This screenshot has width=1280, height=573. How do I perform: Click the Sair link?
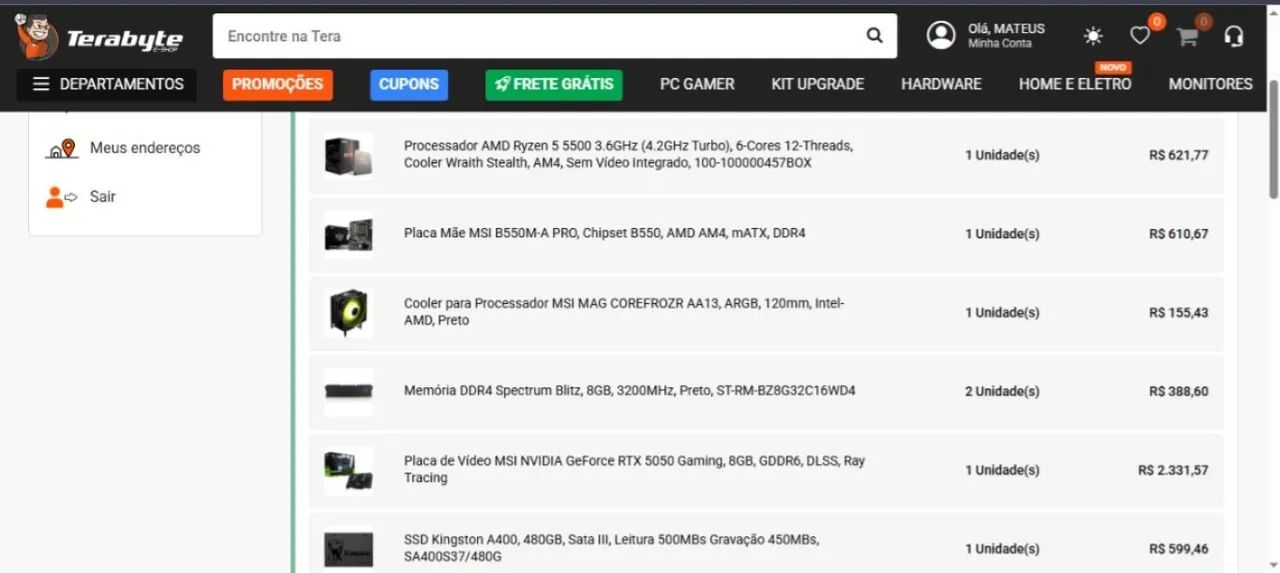(103, 197)
